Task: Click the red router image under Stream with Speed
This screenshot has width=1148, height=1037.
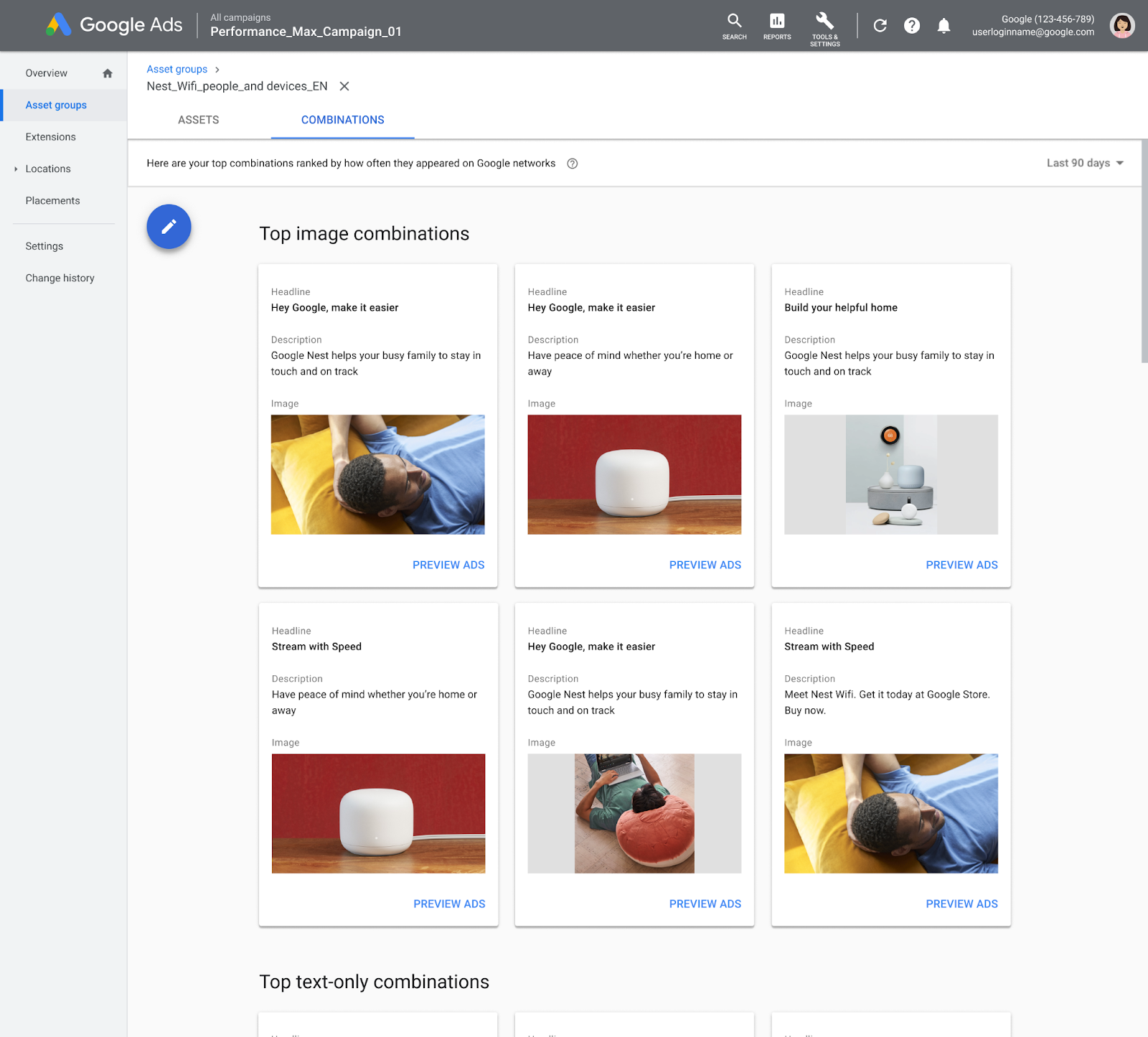Action: (x=378, y=813)
